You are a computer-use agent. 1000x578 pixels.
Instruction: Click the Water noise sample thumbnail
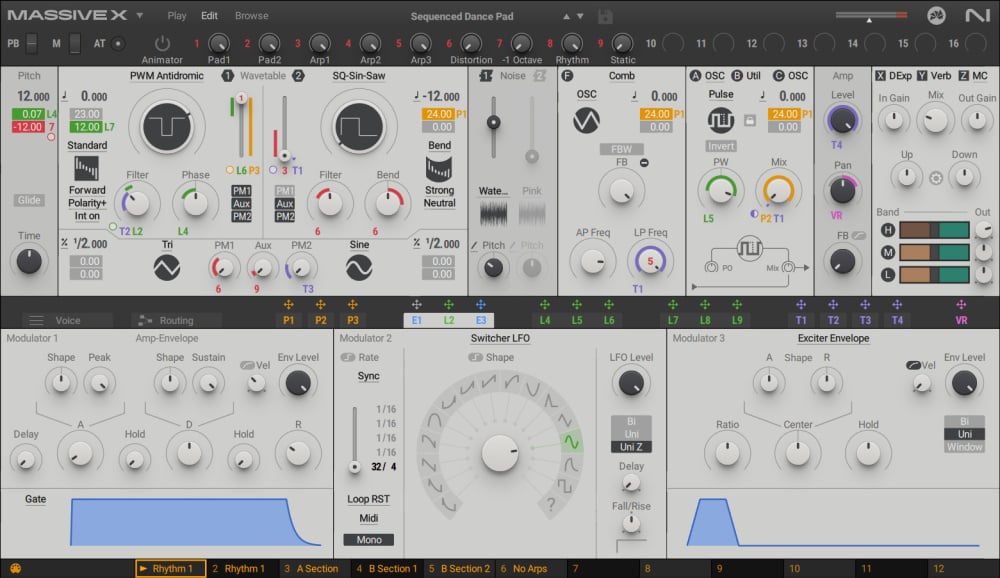[x=493, y=213]
